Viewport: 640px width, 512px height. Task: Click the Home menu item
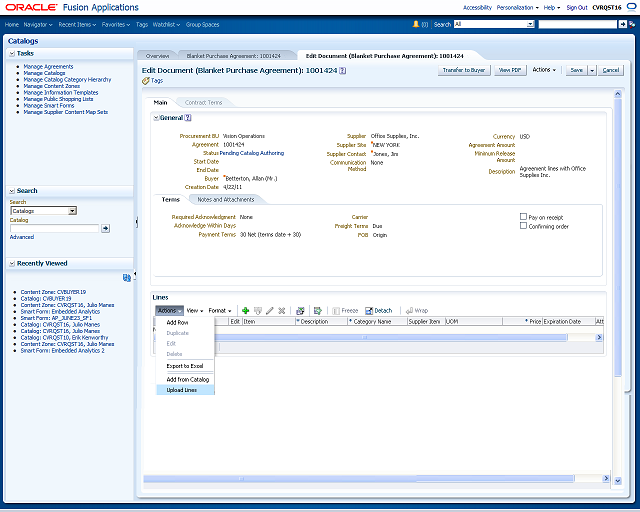click(12, 24)
